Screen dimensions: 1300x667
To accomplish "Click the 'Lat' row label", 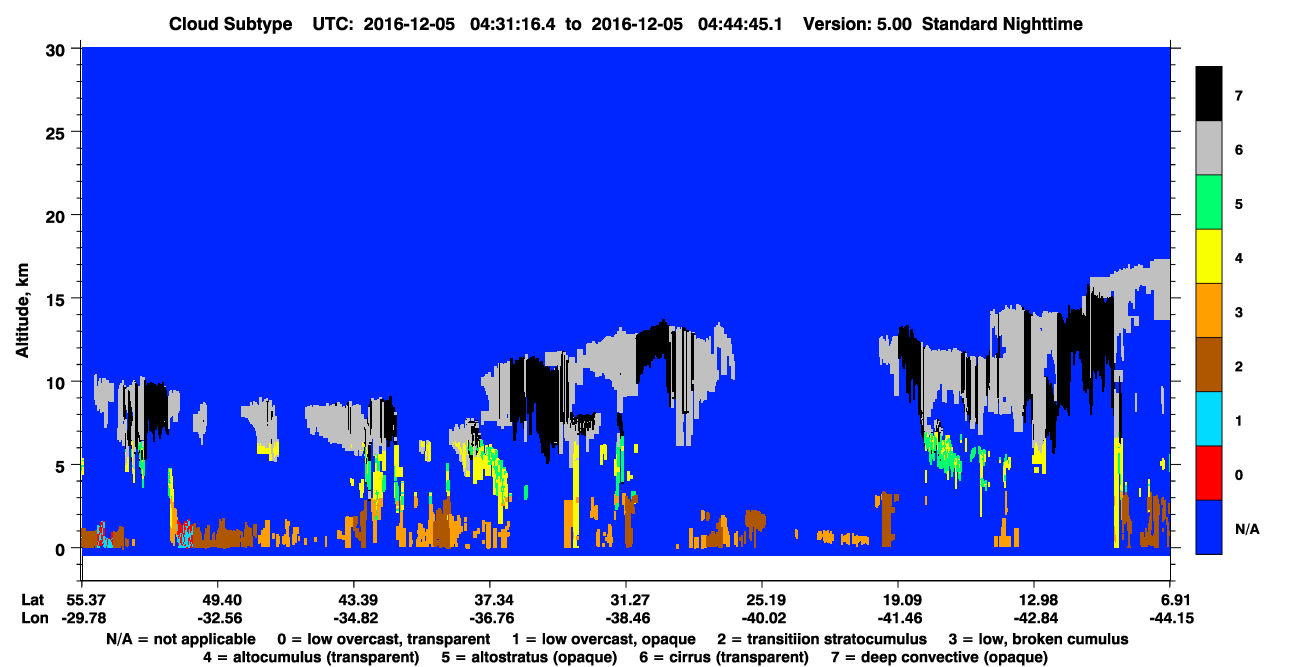I will click(32, 600).
